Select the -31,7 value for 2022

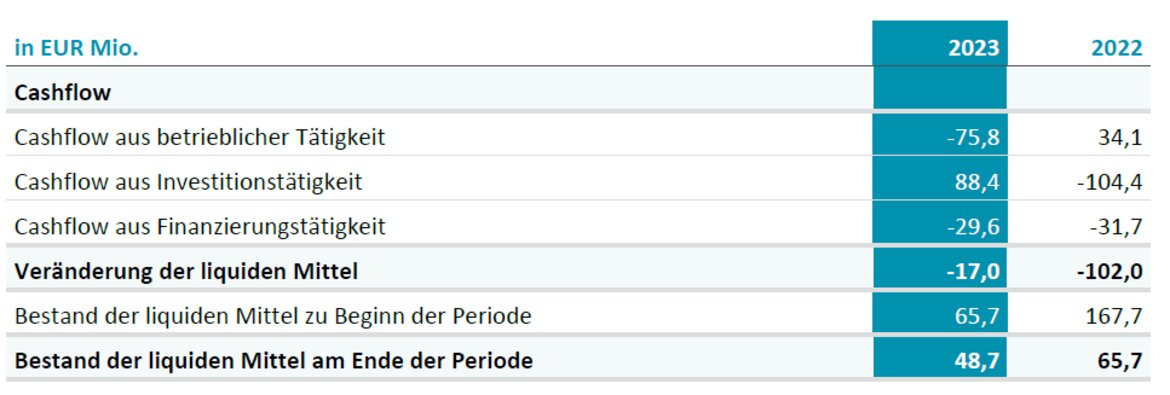click(1115, 227)
